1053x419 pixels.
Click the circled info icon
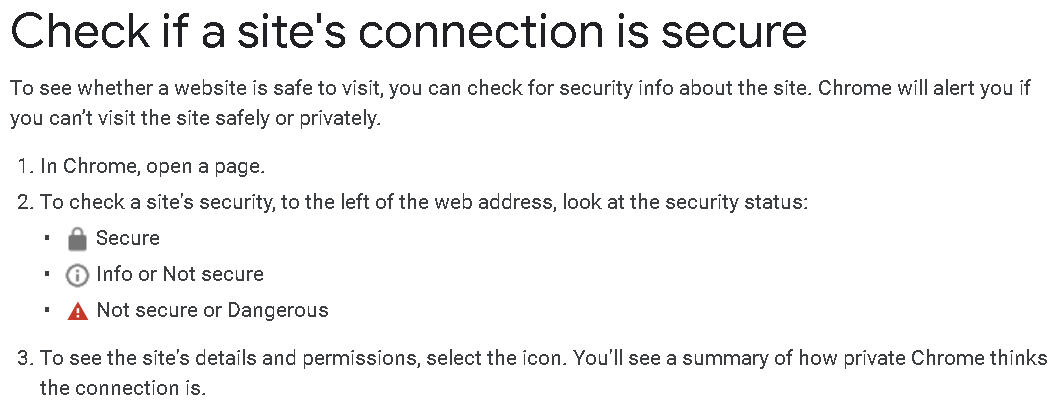pos(77,275)
